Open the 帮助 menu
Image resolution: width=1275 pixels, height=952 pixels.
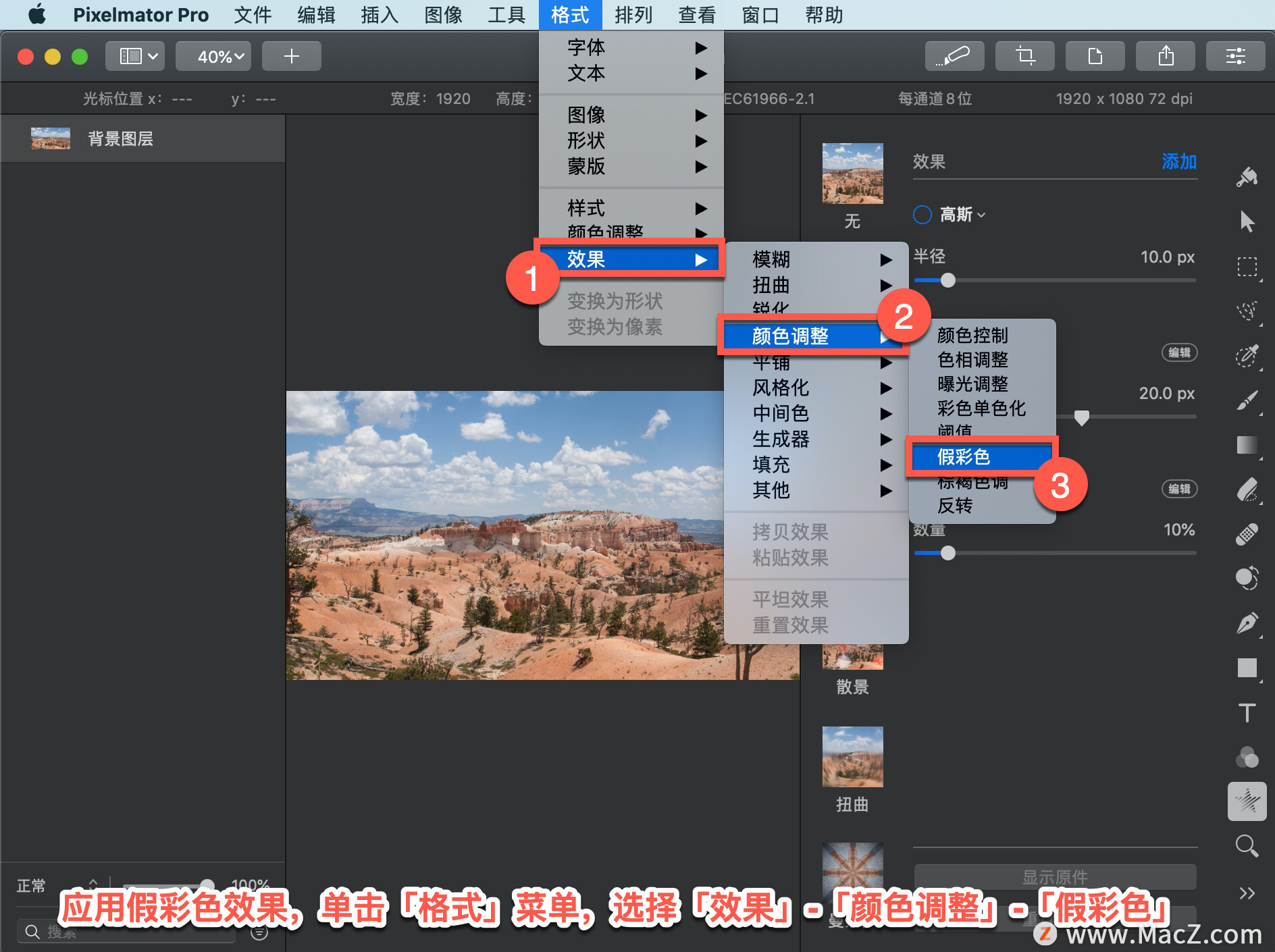824,14
